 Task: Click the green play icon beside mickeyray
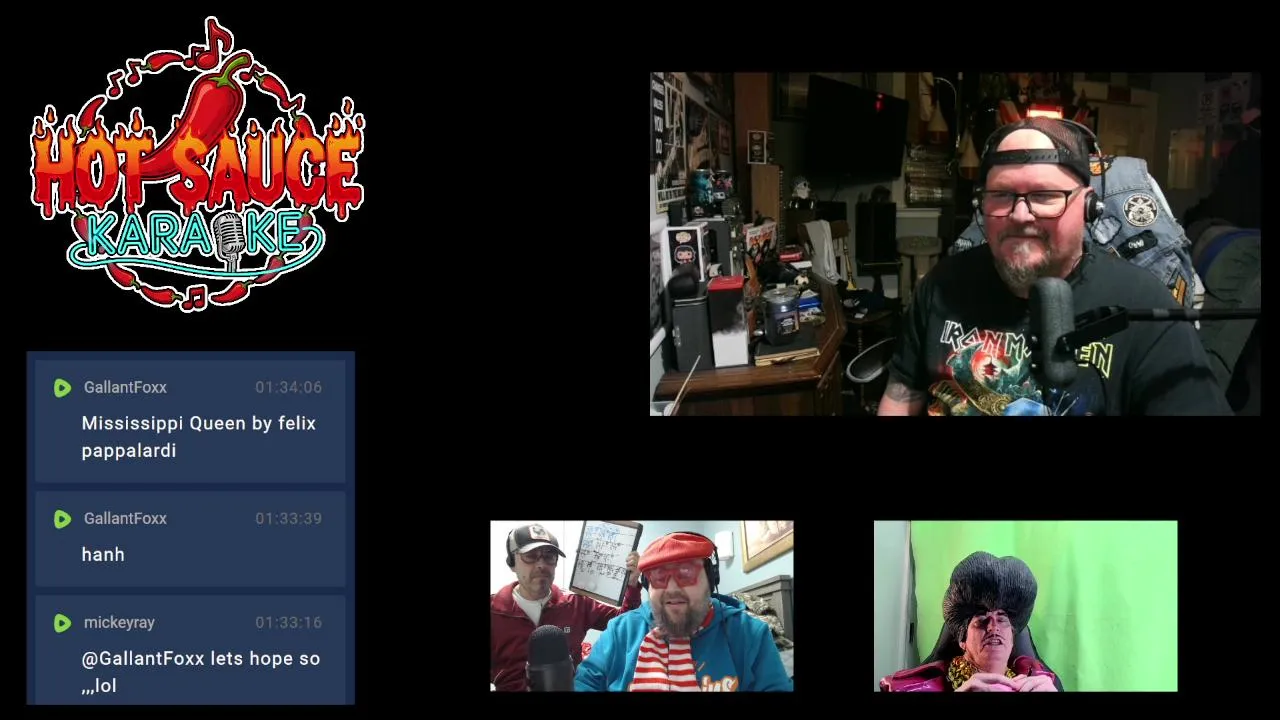coord(62,623)
